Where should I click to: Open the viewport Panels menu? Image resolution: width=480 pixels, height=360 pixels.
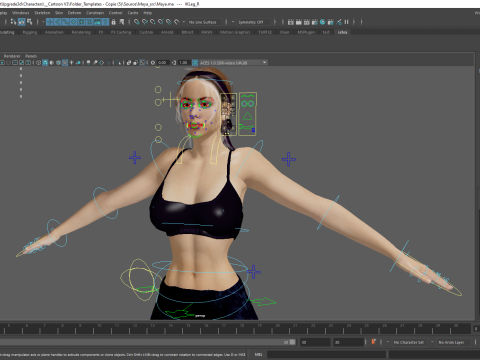[31, 56]
